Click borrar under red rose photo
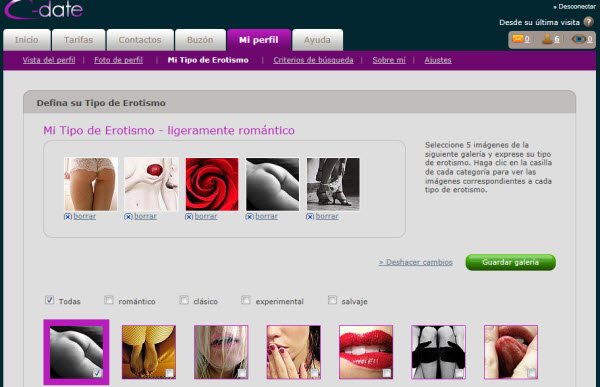This screenshot has height=387, width=600. coord(206,216)
